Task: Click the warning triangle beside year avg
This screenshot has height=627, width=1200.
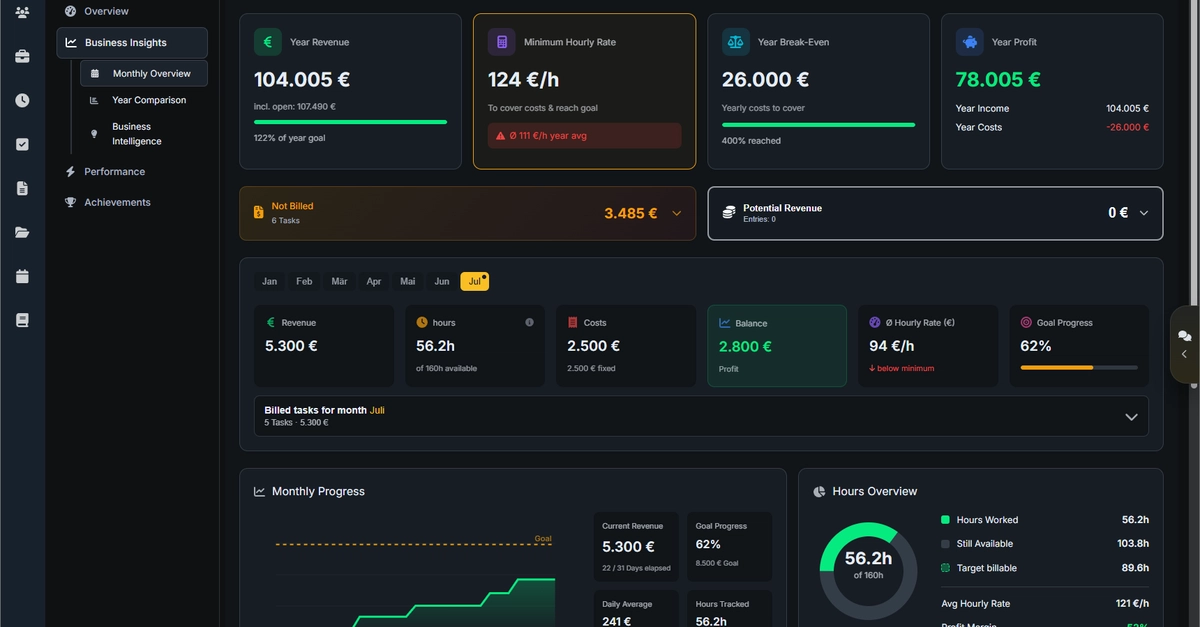Action: (501, 135)
